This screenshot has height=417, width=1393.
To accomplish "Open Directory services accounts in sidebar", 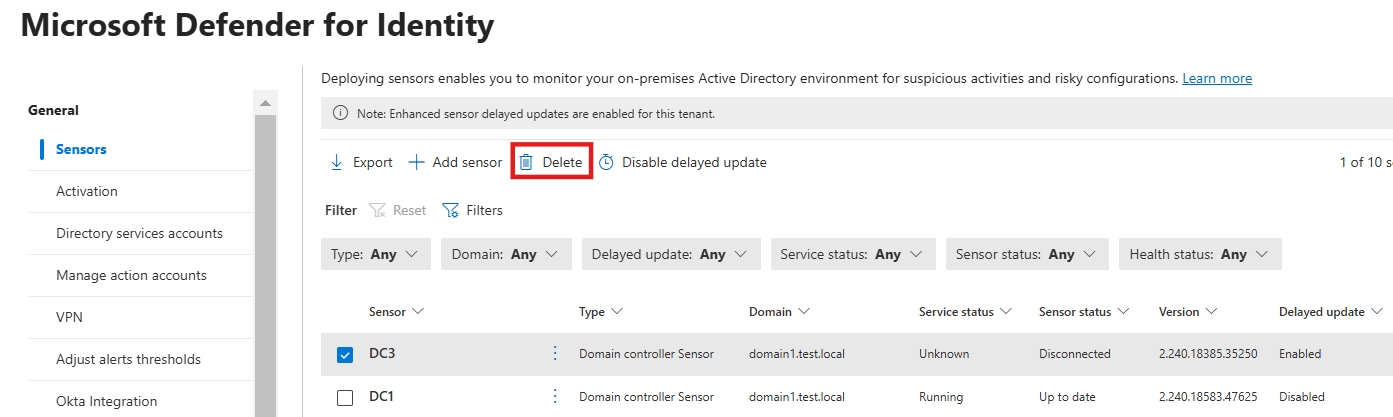I will pos(139,233).
